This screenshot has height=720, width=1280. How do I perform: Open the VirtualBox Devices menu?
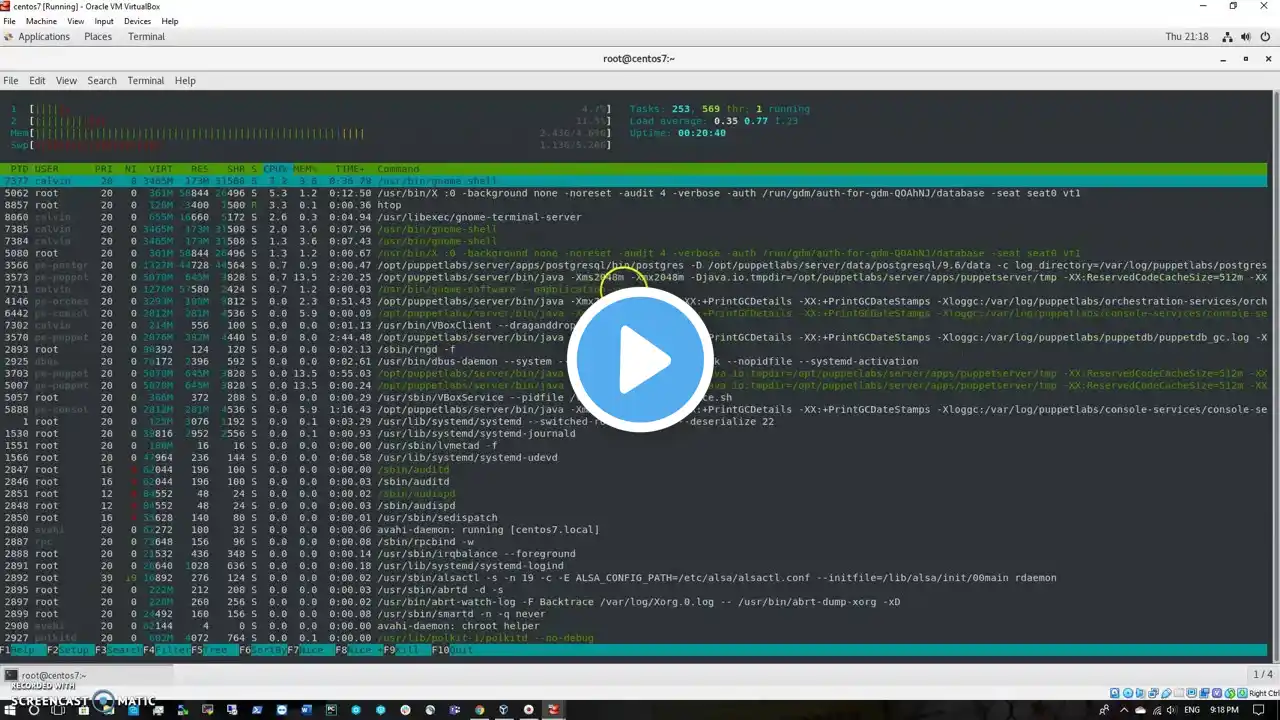click(137, 21)
